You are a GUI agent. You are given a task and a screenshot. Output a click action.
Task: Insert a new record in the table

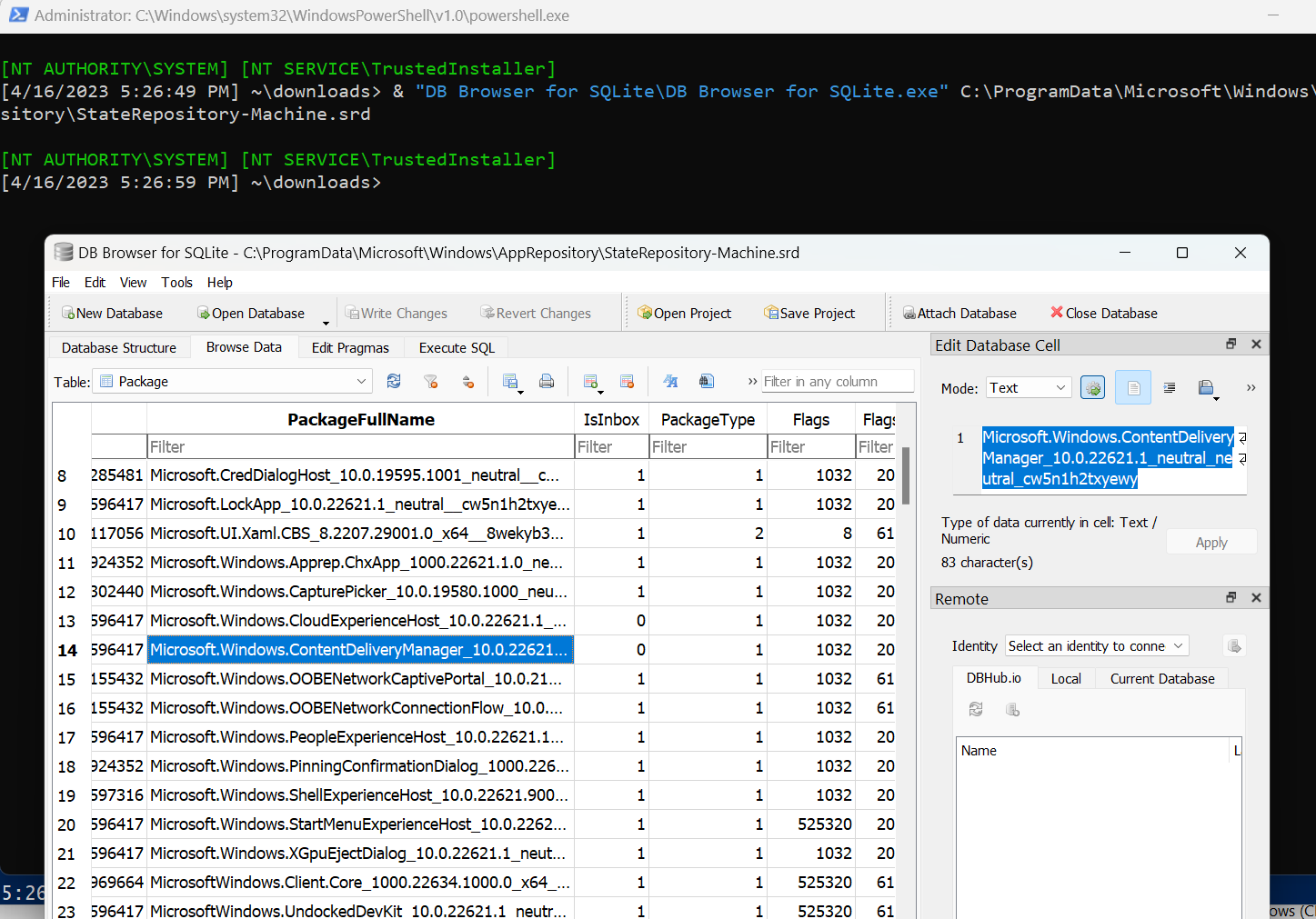click(x=592, y=383)
